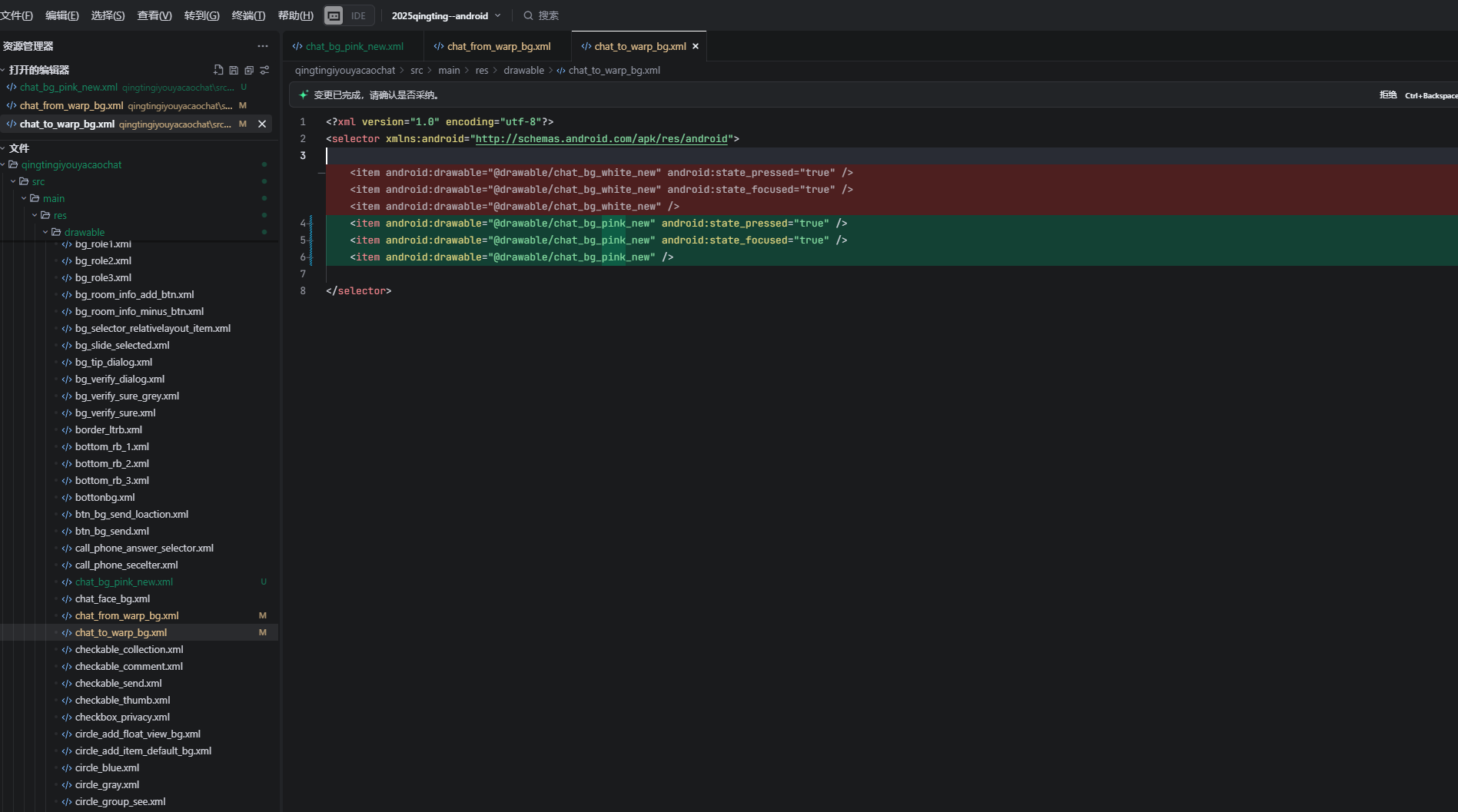This screenshot has height=812, width=1458.
Task: Switch to chat_bg_pink_new.xml tab
Action: coord(354,46)
